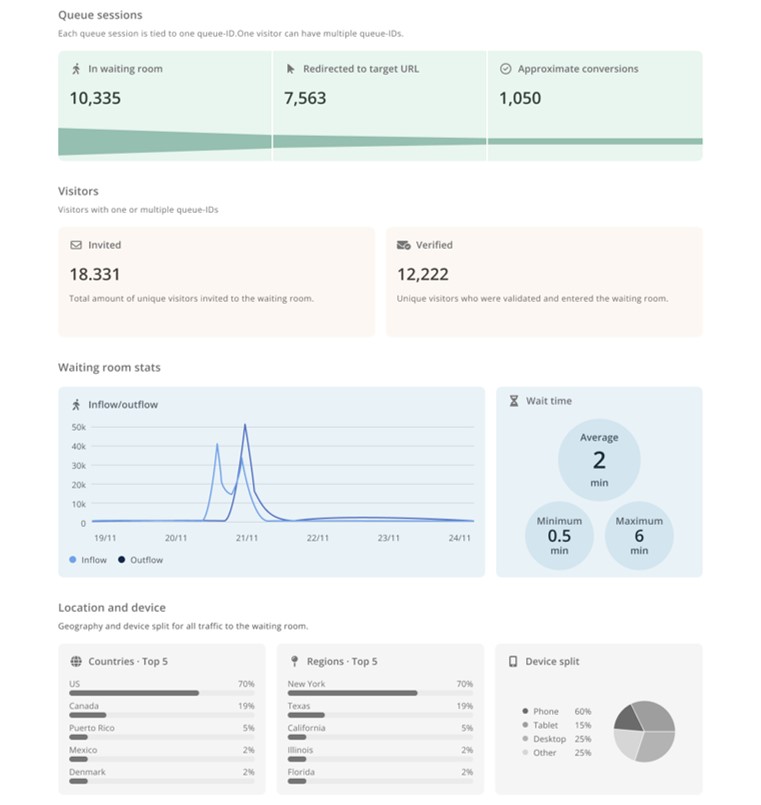Click the device split pie chart
Viewport: 761px width, 805px height.
point(644,731)
